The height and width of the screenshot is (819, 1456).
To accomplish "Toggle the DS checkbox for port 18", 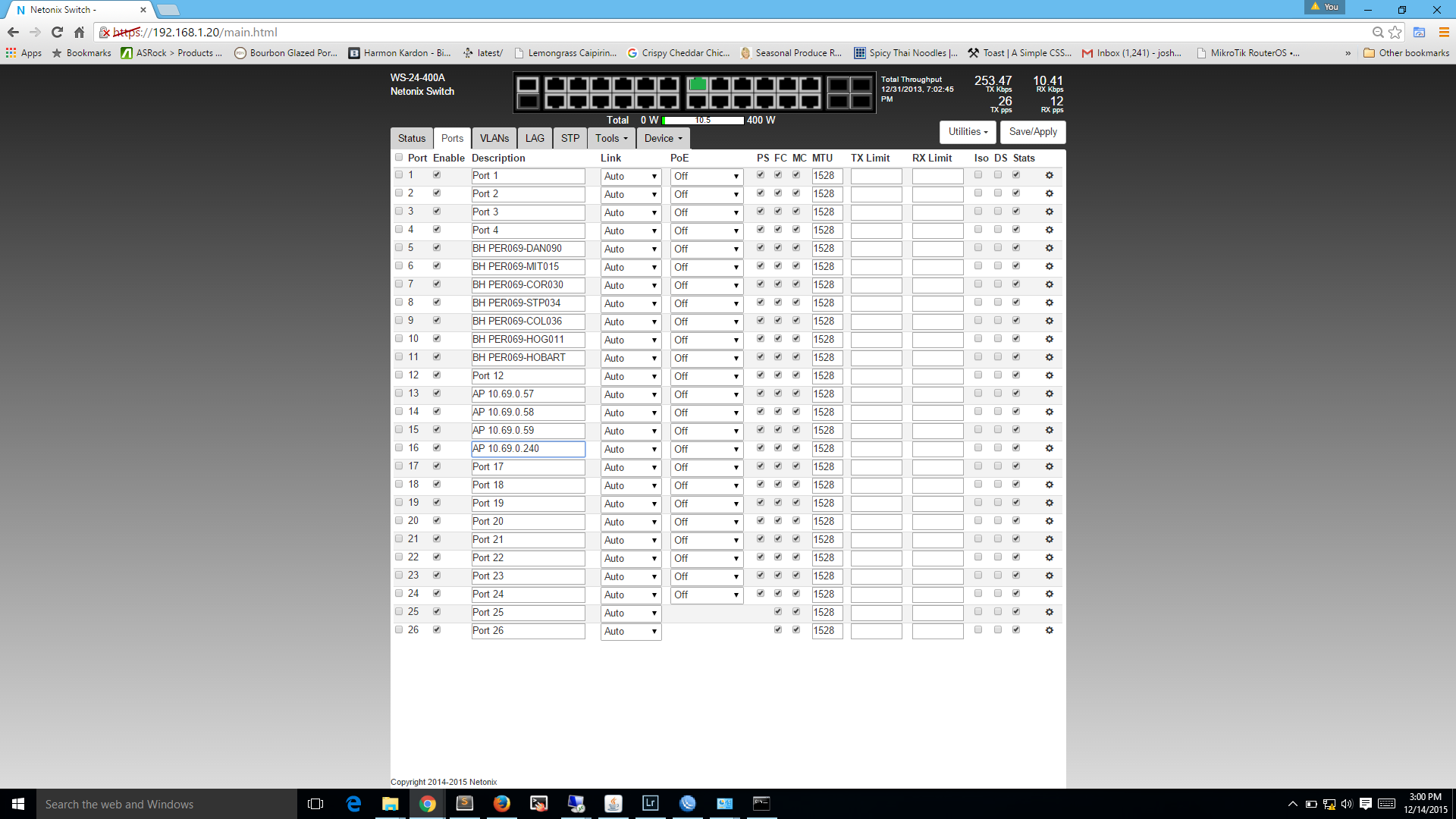I will coord(998,485).
